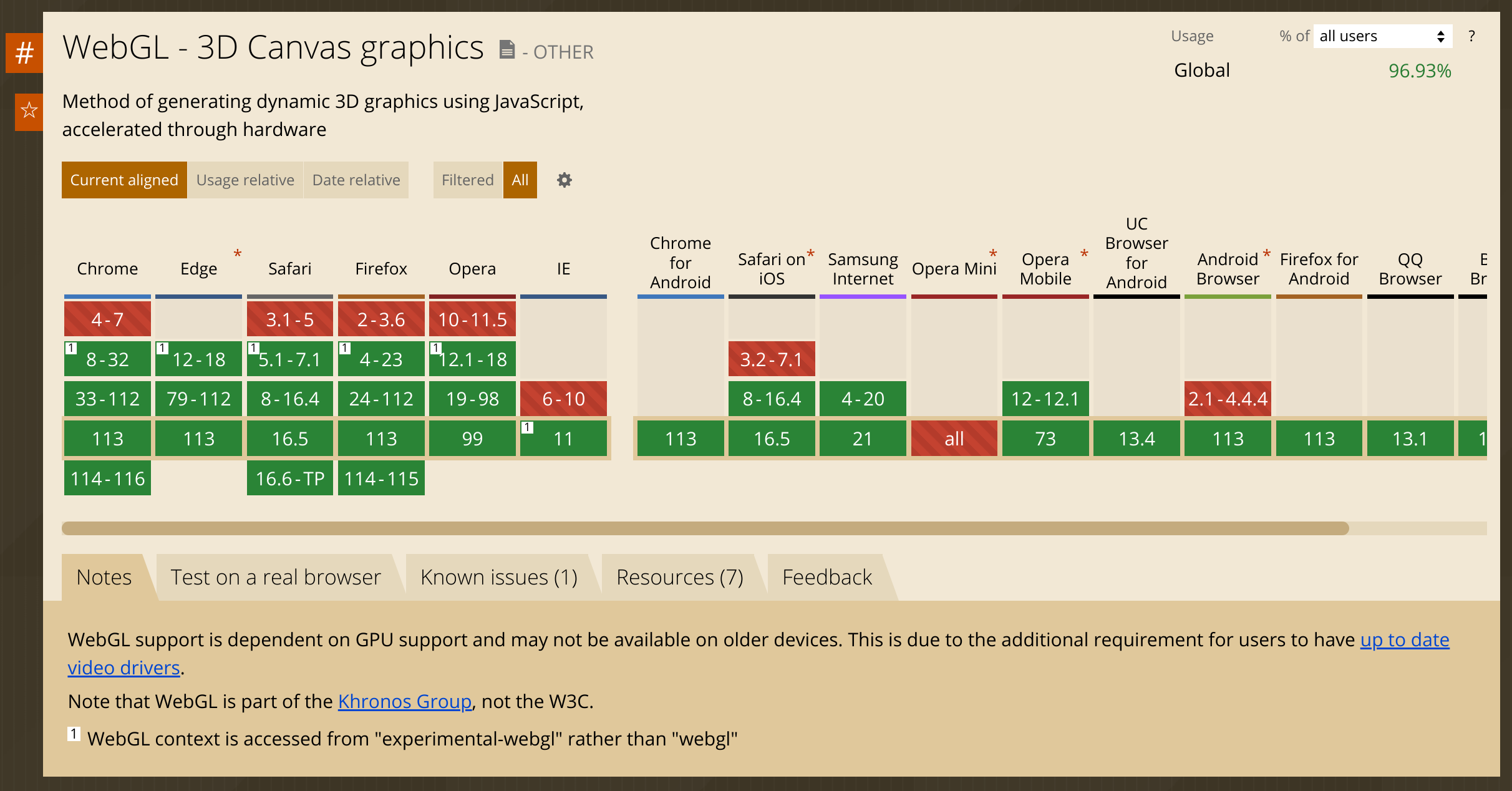This screenshot has height=791, width=1512.
Task: Open the 'all users' usage dropdown
Action: click(1383, 36)
